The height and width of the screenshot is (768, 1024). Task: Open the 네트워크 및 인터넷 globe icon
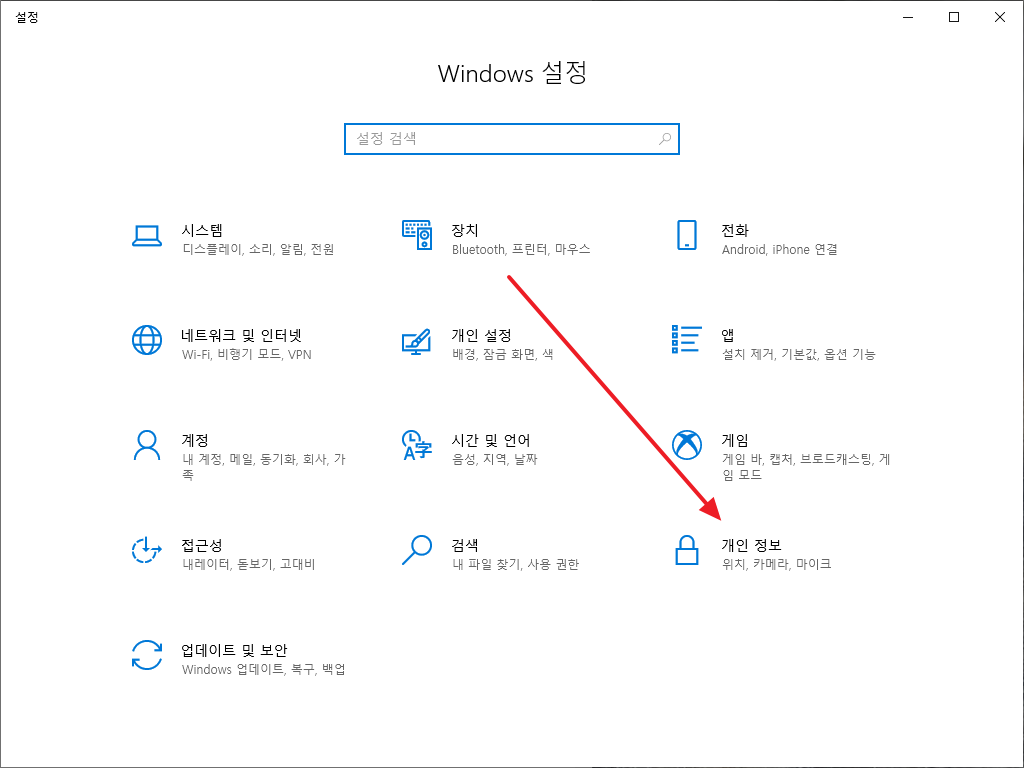tap(147, 340)
